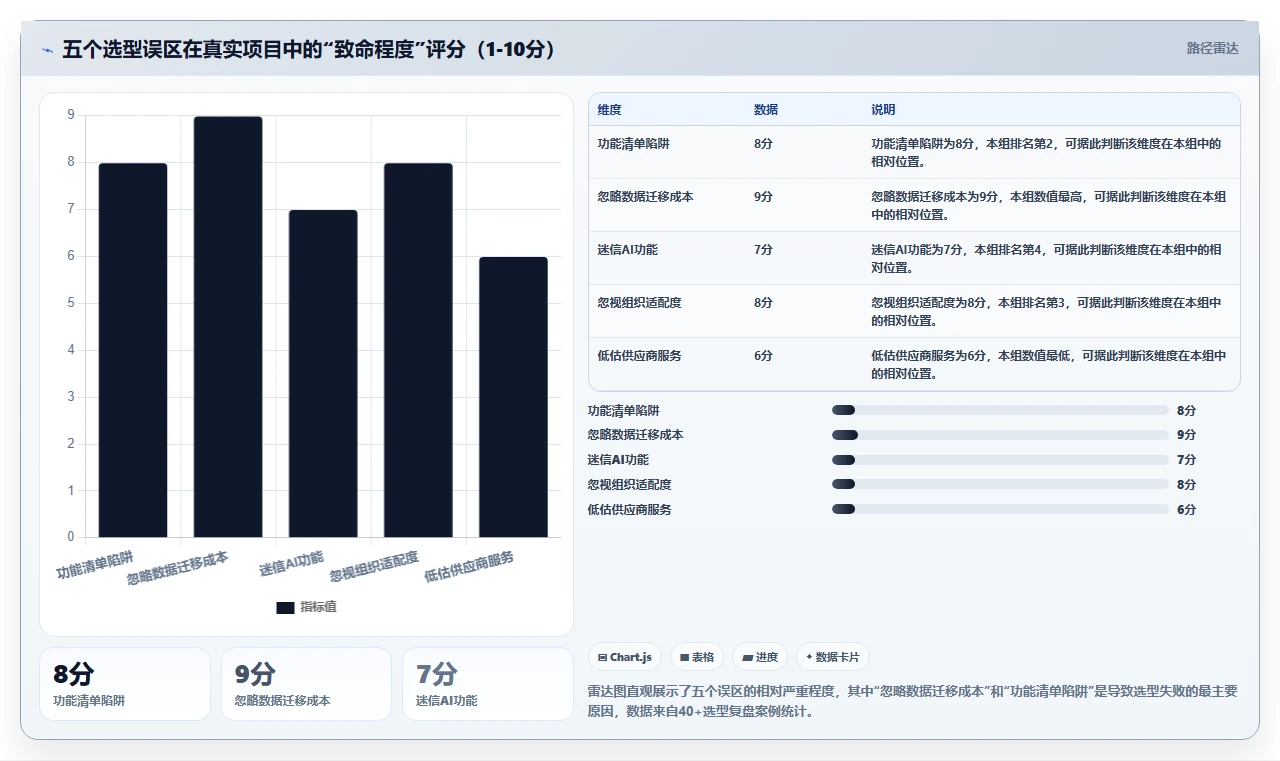Screen dimensions: 1280x761
Task: Click the 低估供应商服务 label in progress list
Action: click(x=629, y=509)
